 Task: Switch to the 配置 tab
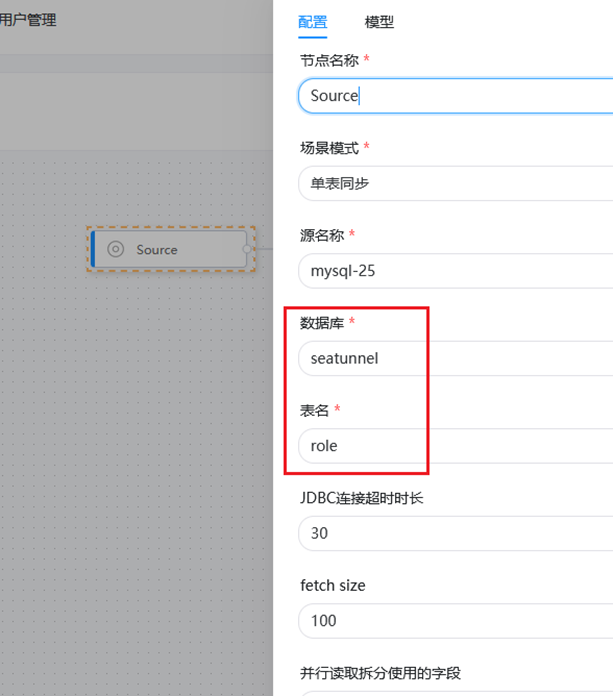coord(312,22)
